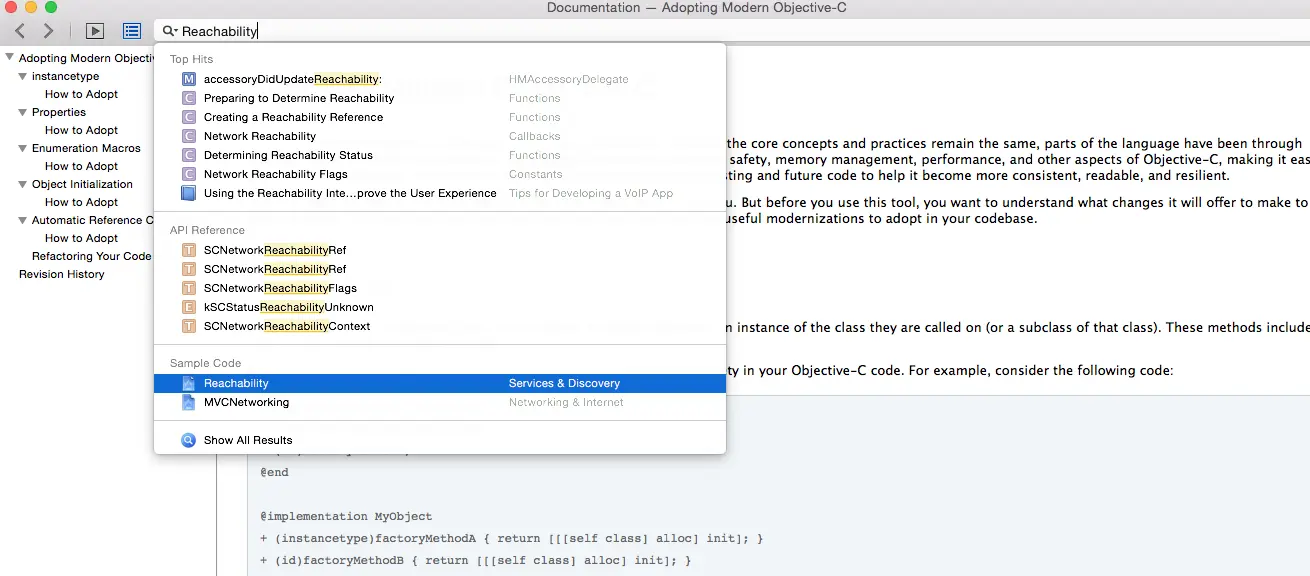Select How to Adopt under Enumeration Macros

pos(81,166)
